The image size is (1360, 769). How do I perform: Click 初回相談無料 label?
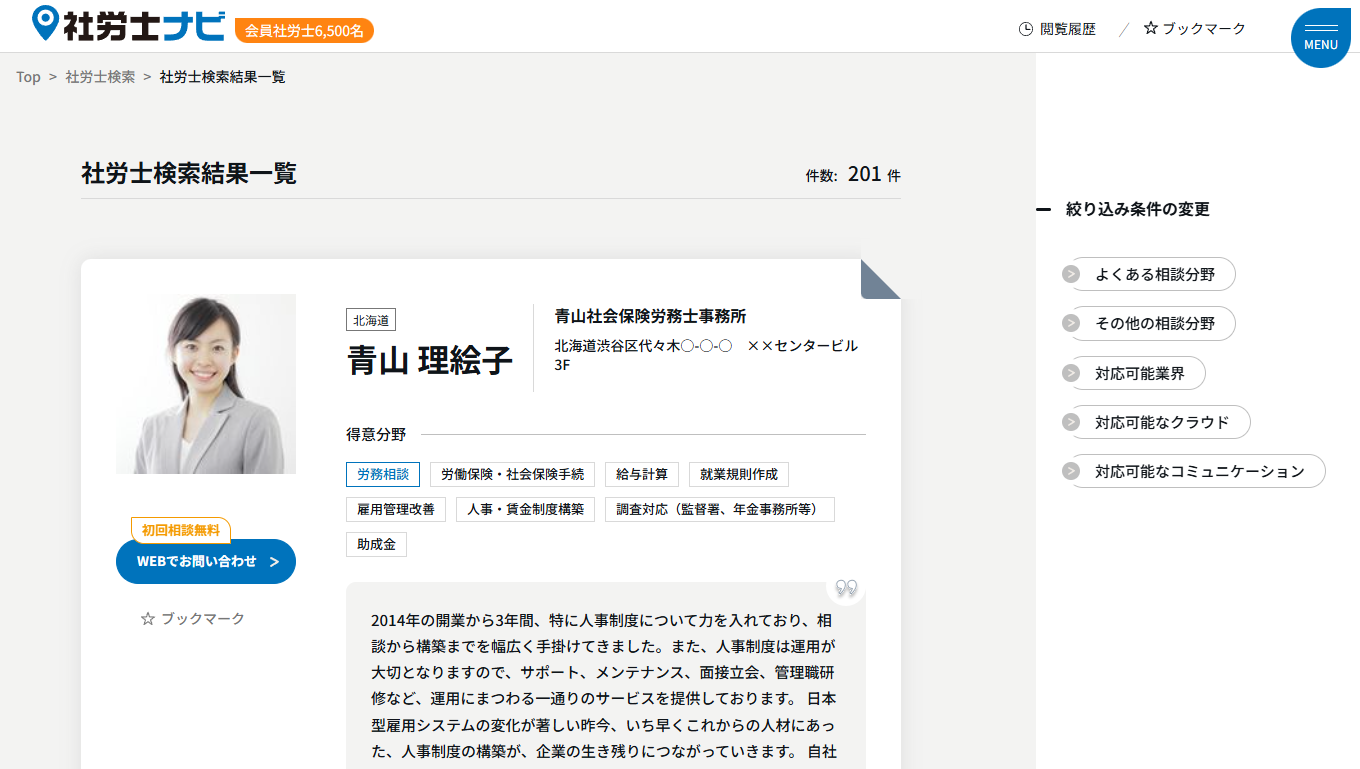181,530
